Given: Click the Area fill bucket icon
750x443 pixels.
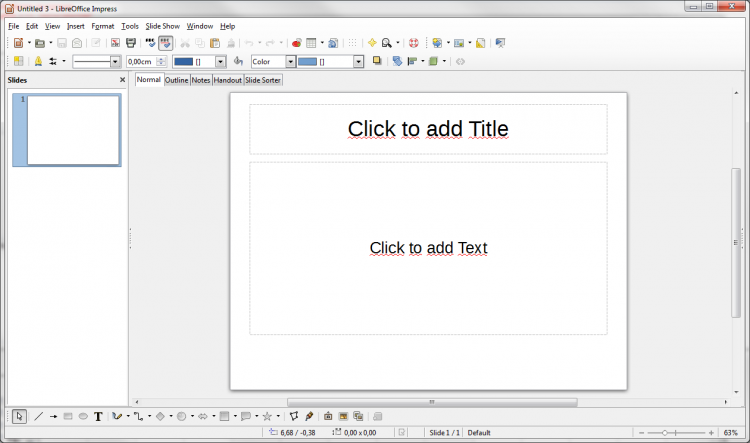Looking at the screenshot, I should pyautogui.click(x=238, y=61).
